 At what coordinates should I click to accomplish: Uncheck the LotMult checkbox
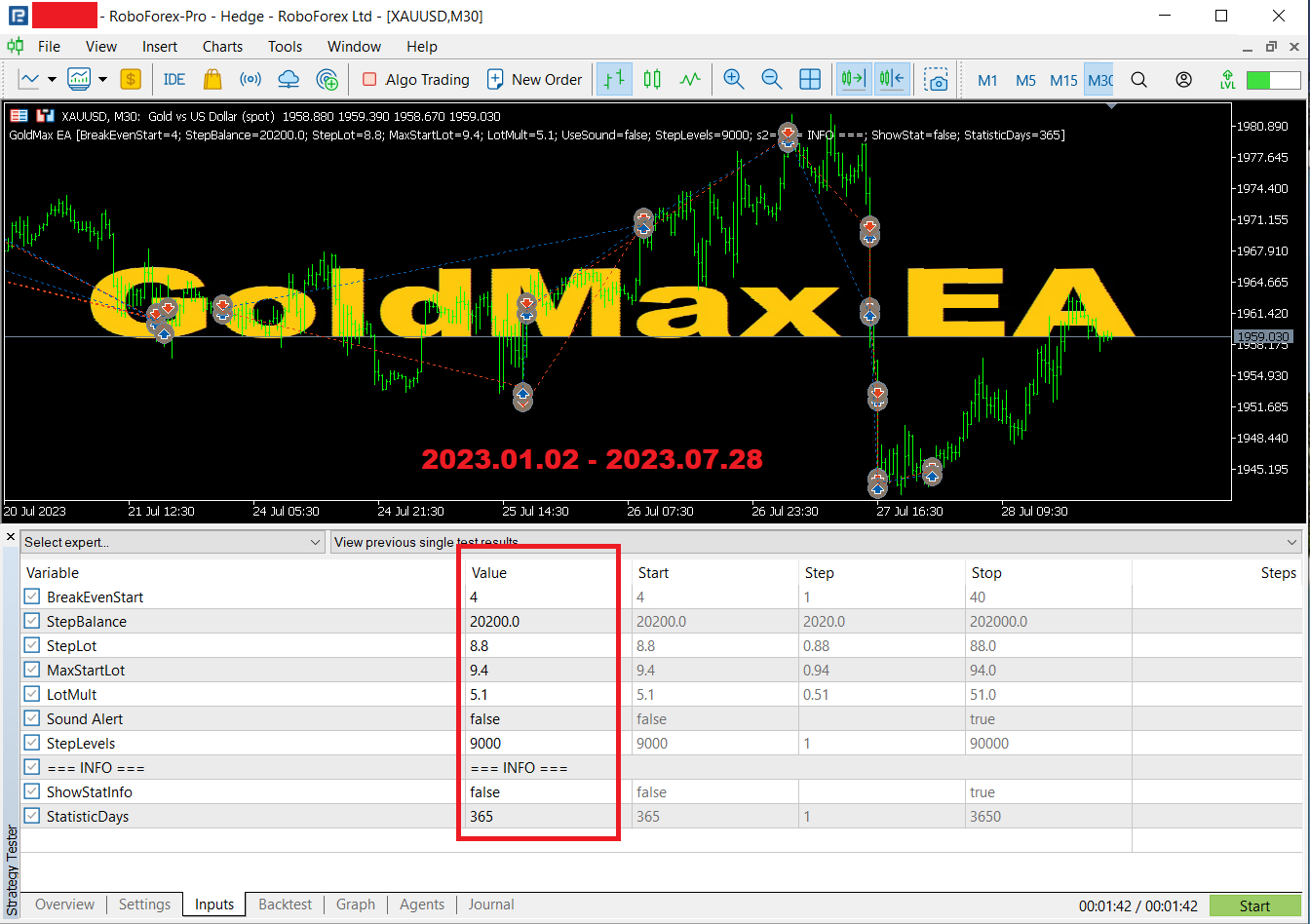[32, 694]
